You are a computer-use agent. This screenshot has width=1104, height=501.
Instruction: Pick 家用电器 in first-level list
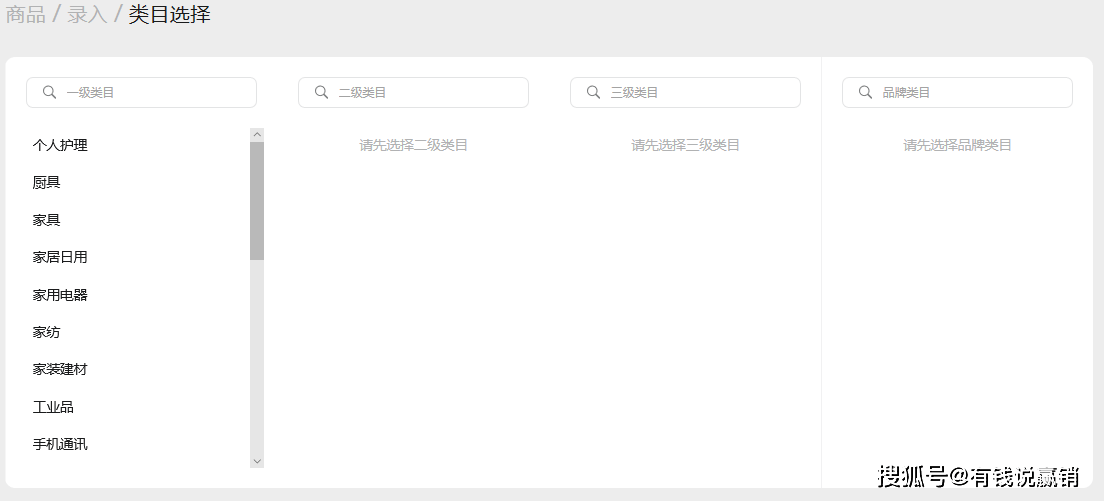click(60, 295)
